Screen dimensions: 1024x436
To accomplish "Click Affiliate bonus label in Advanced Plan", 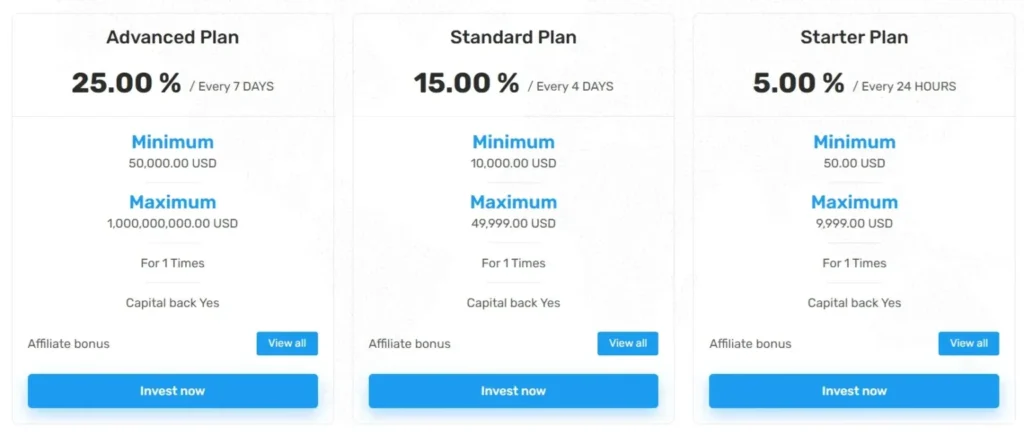I will click(x=69, y=344).
